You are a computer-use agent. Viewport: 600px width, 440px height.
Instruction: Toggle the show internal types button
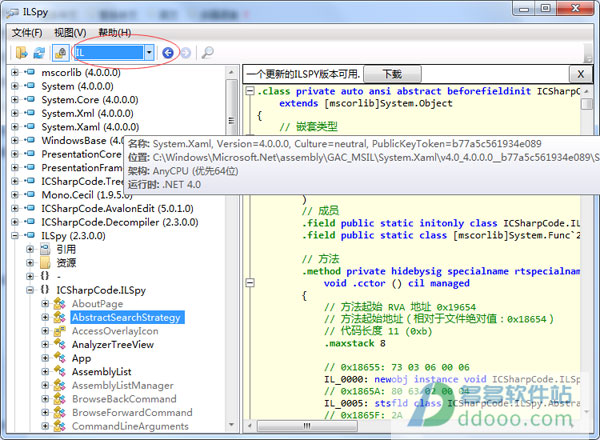click(60, 52)
